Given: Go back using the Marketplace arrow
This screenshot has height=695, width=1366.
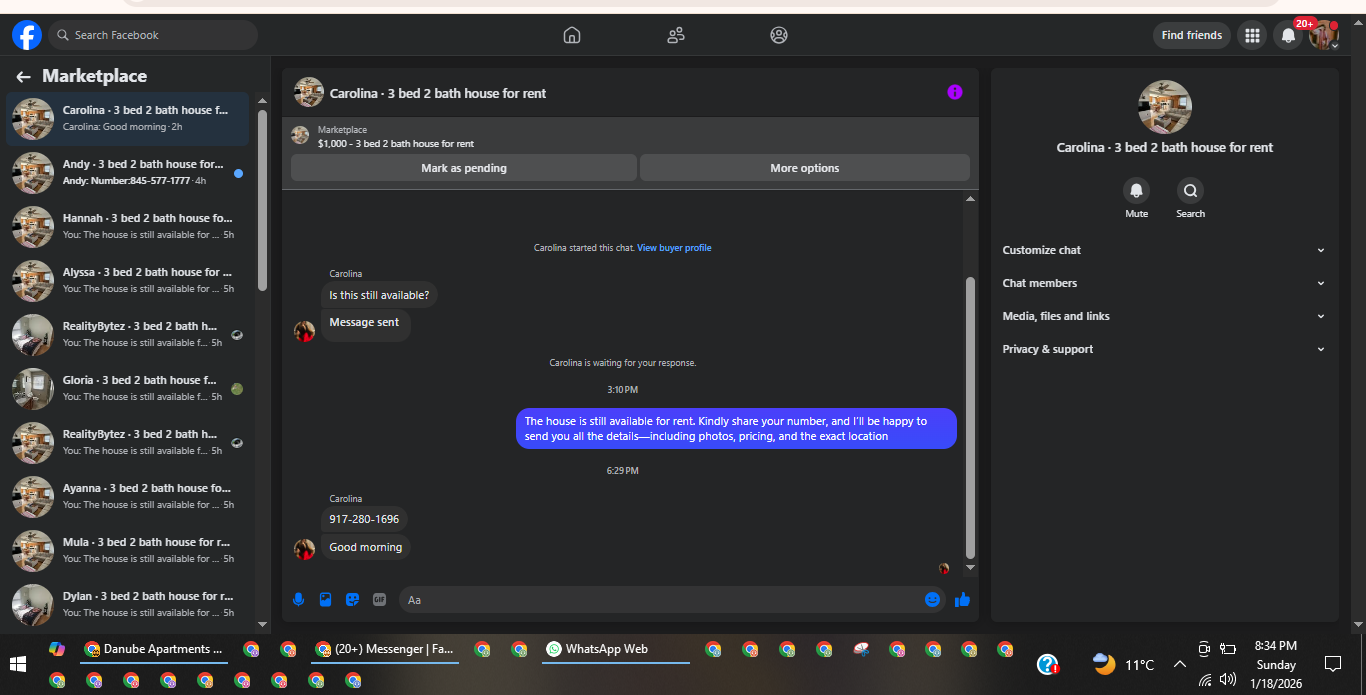Looking at the screenshot, I should coord(23,77).
